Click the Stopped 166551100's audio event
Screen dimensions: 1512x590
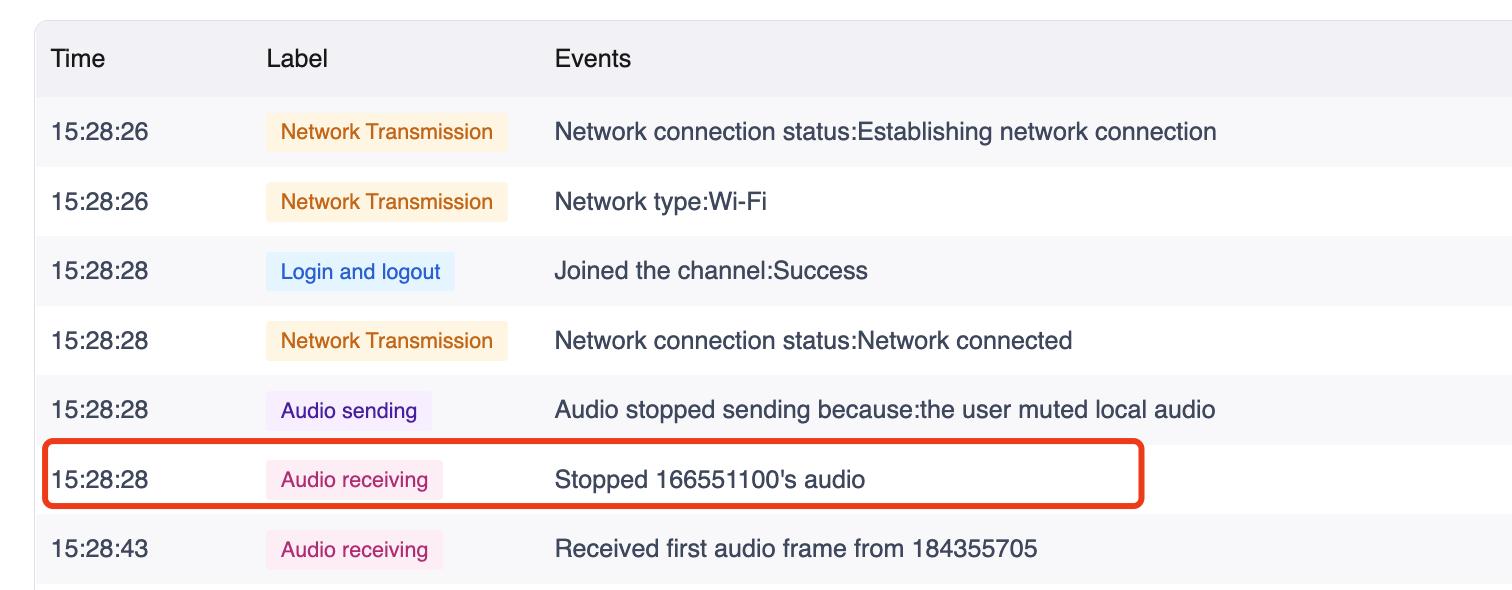click(x=710, y=480)
